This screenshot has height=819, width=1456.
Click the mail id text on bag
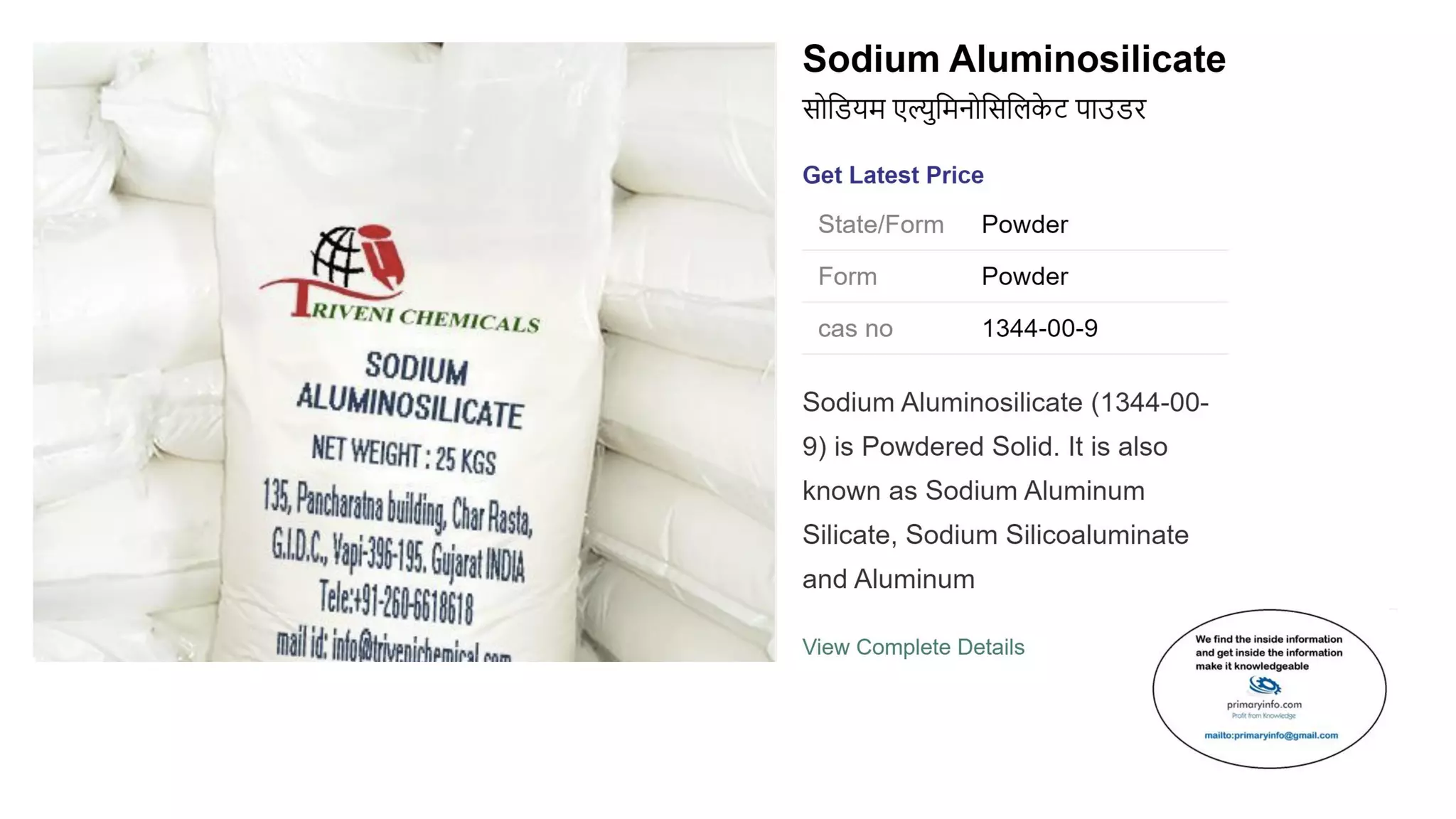pyautogui.click(x=393, y=646)
